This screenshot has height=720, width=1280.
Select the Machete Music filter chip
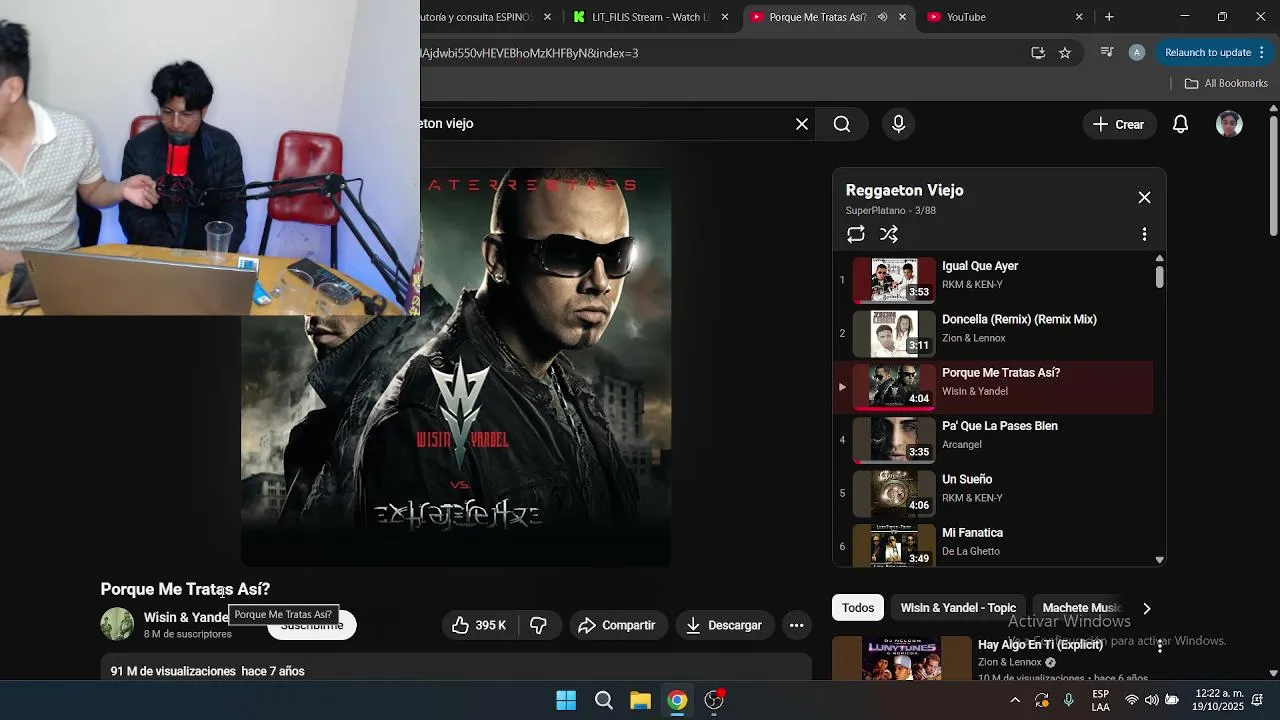click(x=1081, y=608)
